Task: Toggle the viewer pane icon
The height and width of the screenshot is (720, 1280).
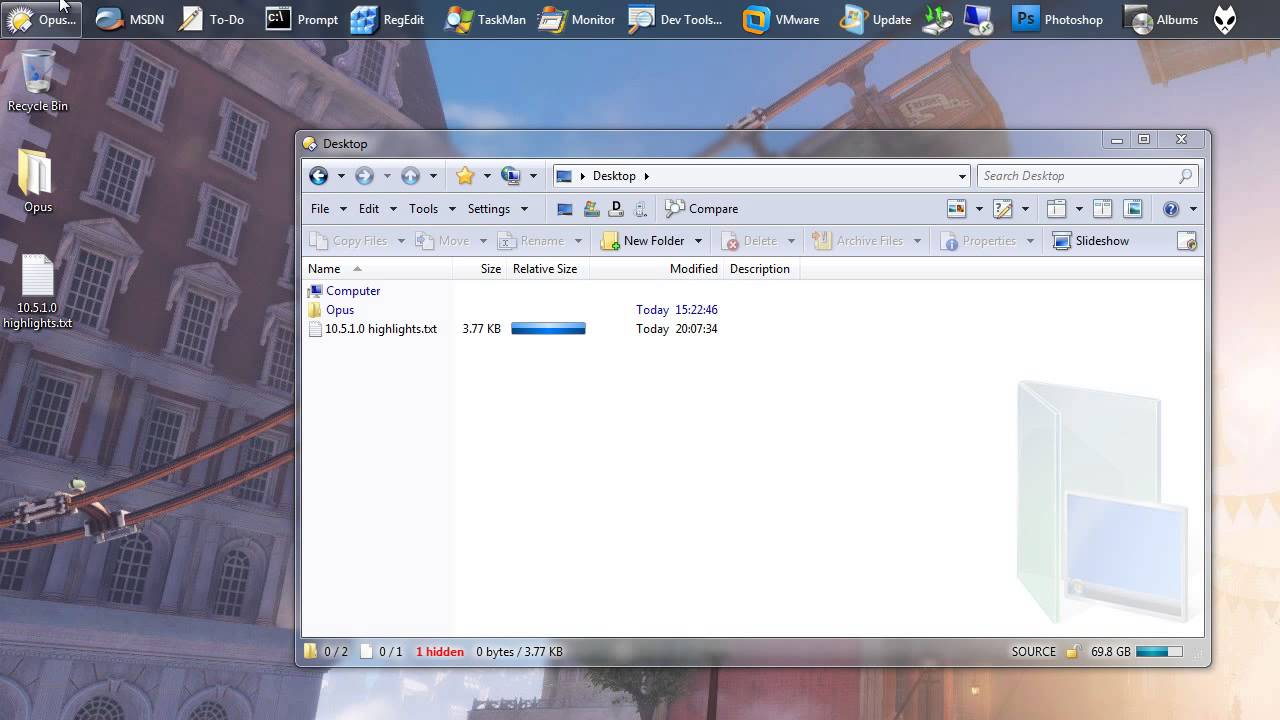Action: click(x=1133, y=209)
